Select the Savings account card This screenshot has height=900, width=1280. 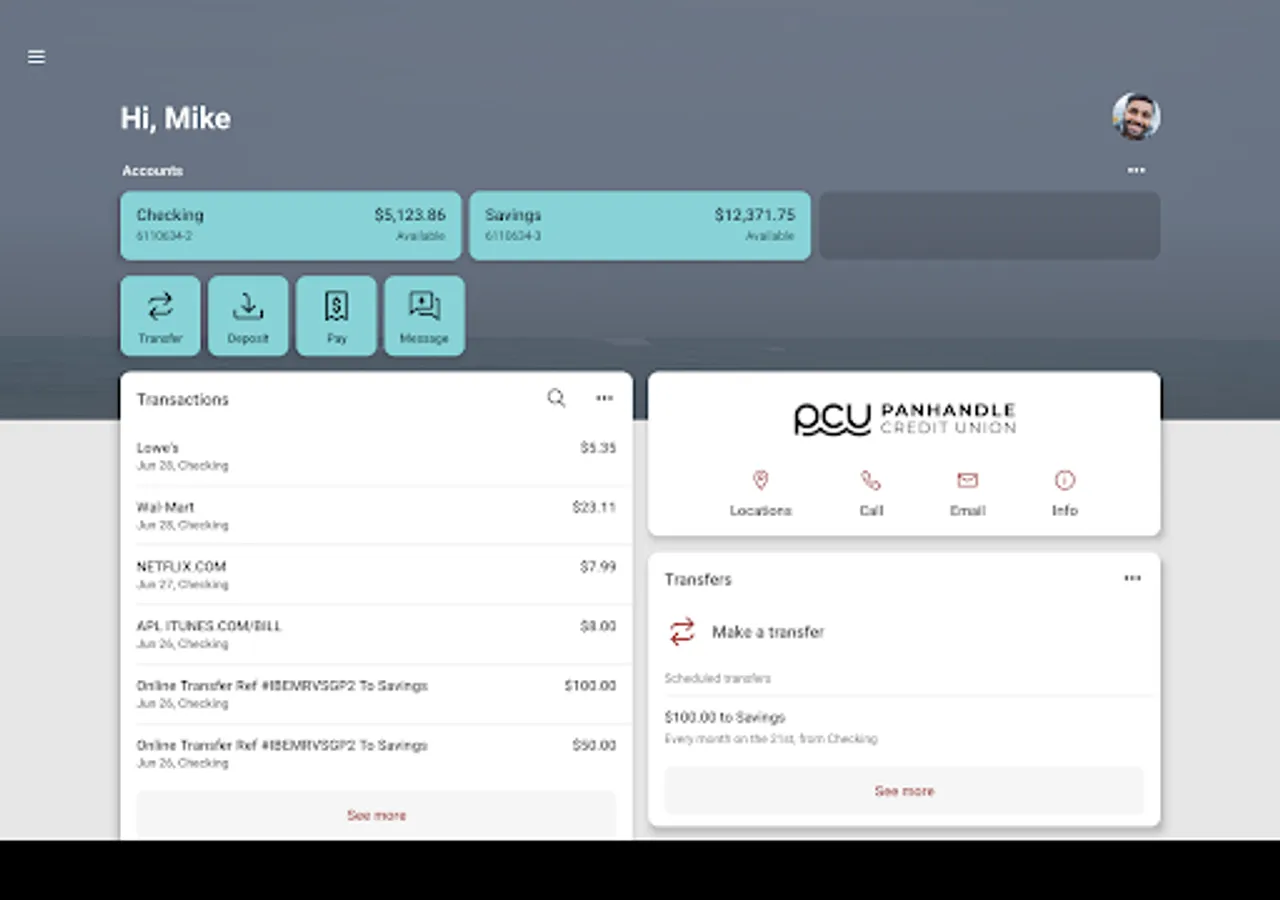pyautogui.click(x=639, y=225)
